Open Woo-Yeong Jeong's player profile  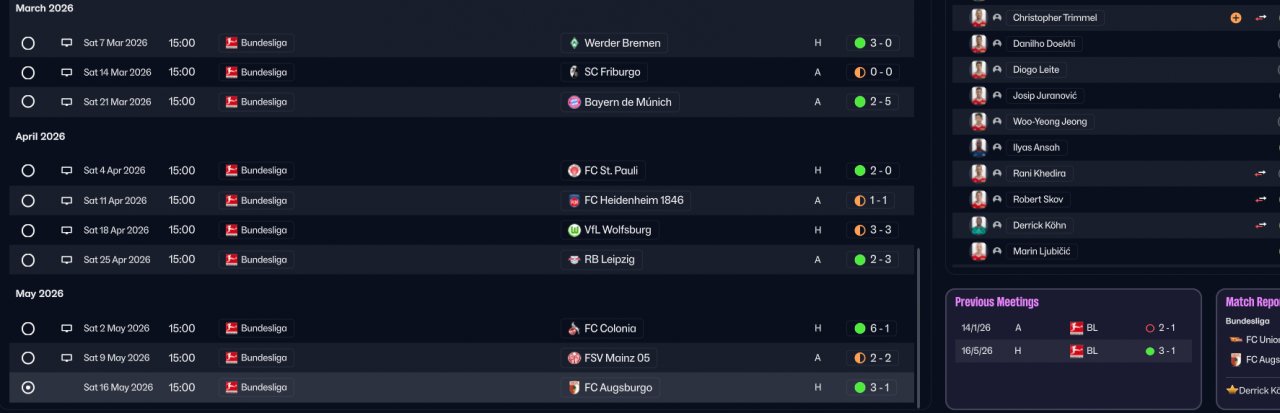coord(1049,122)
